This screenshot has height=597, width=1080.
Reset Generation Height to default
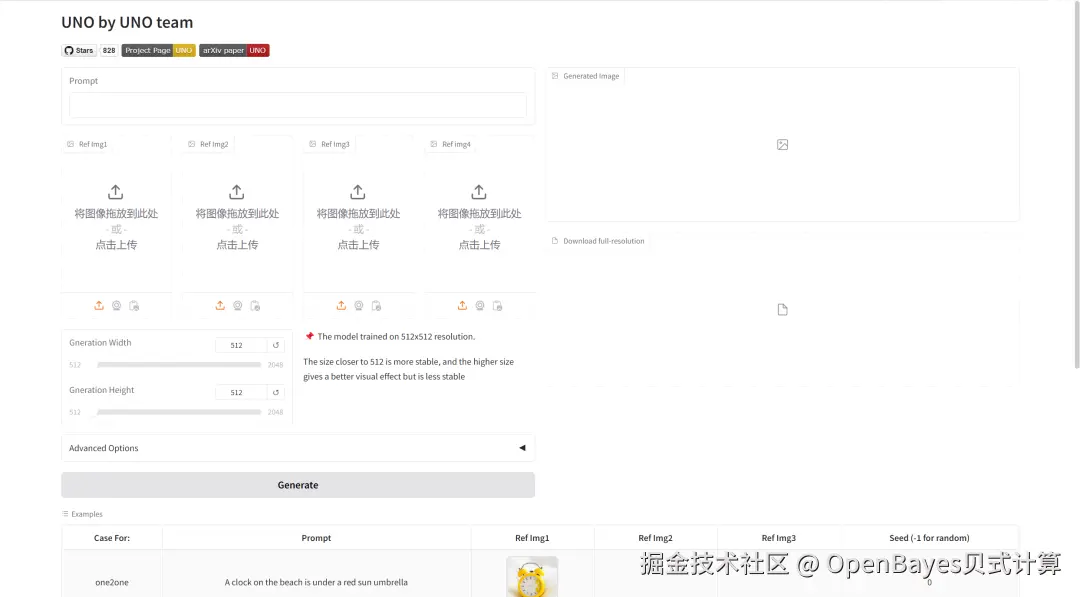276,392
